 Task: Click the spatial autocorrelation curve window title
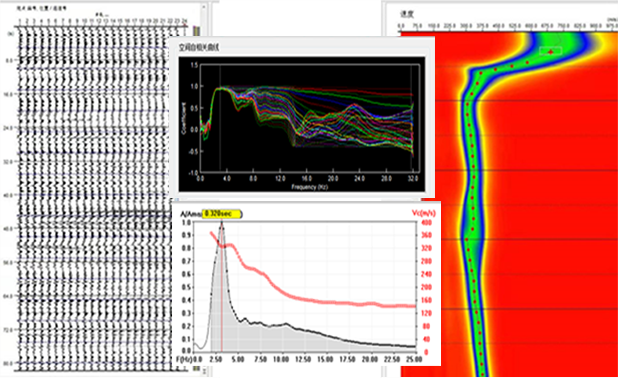(199, 48)
